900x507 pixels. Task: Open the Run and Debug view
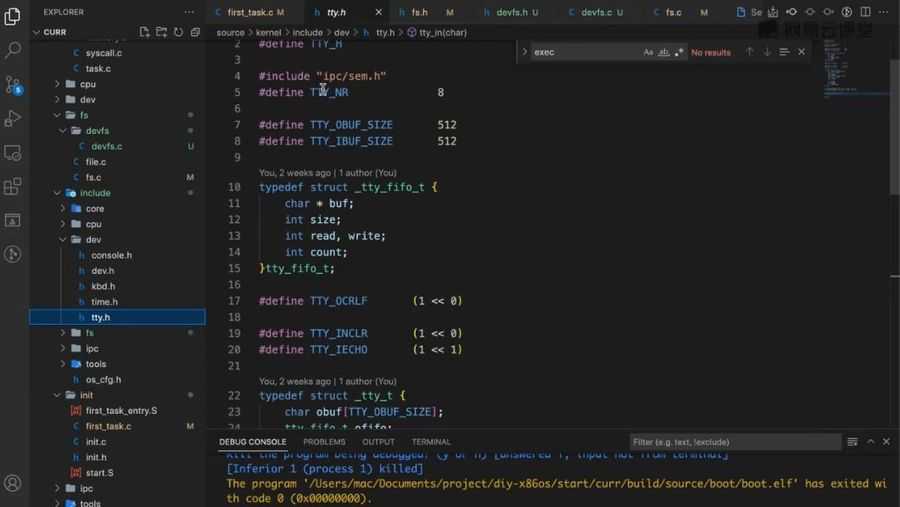coord(12,118)
